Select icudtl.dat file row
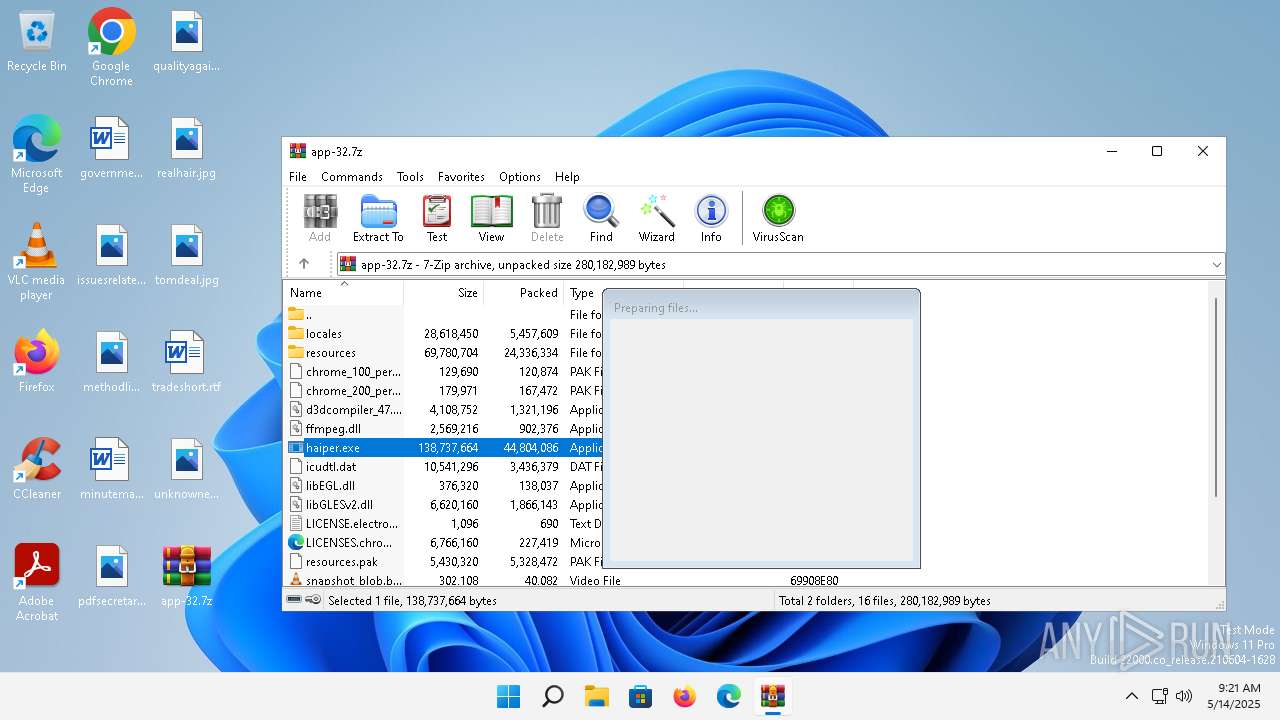1280x720 pixels. (444, 467)
